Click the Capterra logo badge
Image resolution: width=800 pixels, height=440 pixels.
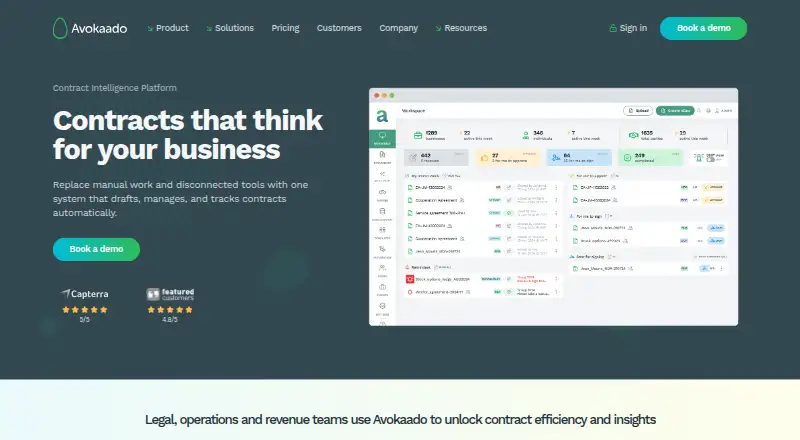click(85, 294)
